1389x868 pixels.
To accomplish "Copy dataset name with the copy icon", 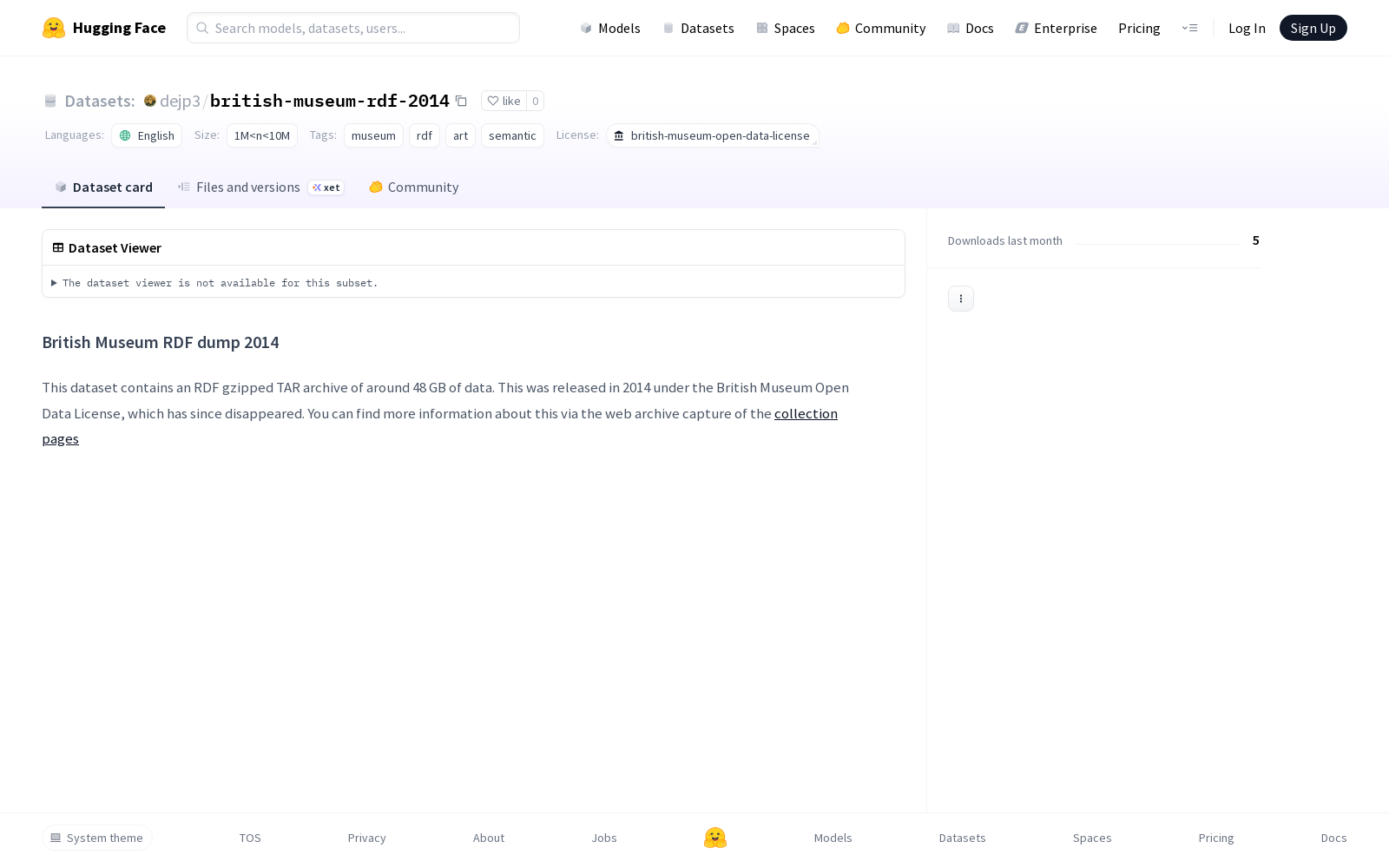I will click(461, 101).
